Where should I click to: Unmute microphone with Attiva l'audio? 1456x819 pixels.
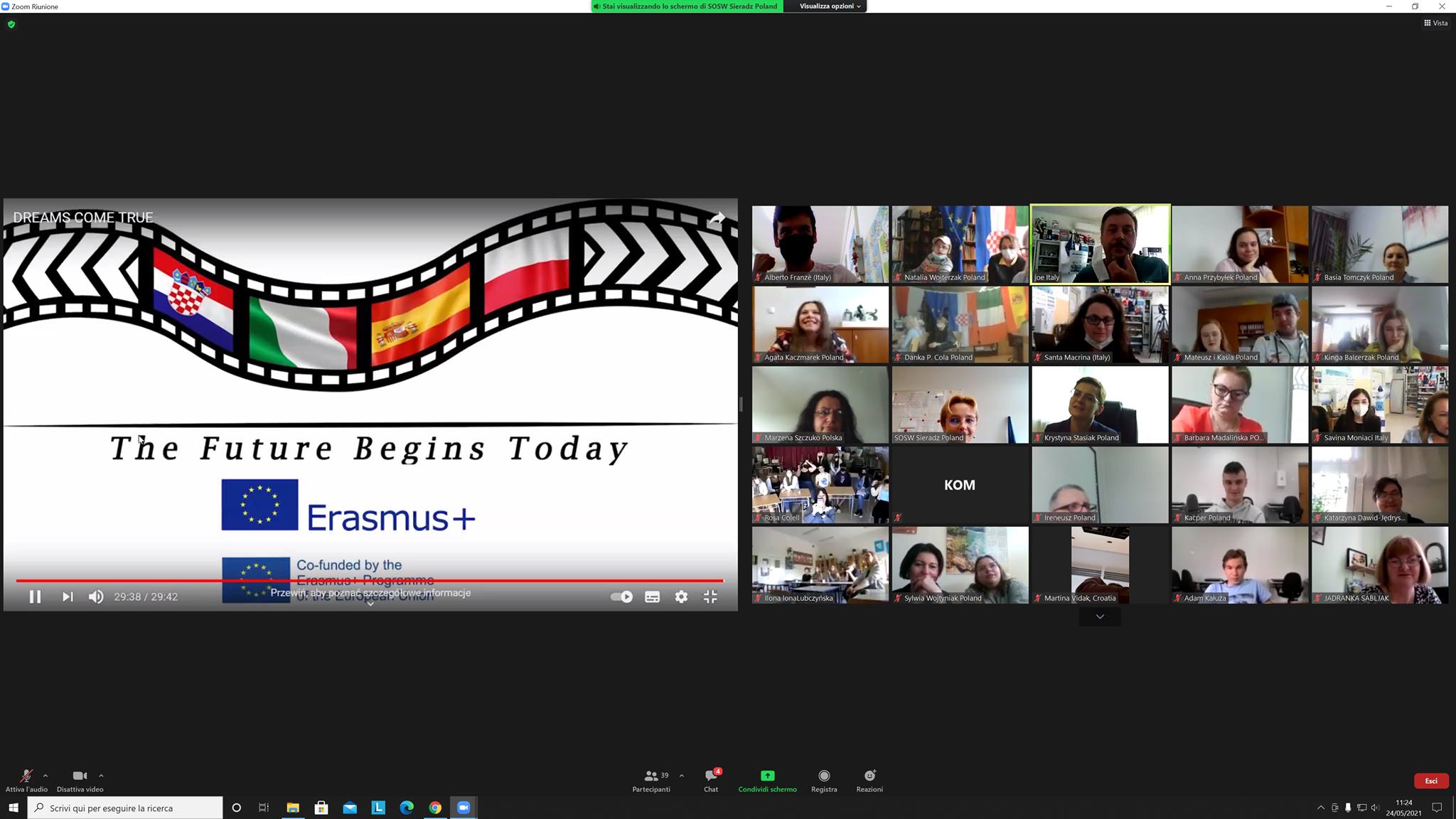coord(26,780)
